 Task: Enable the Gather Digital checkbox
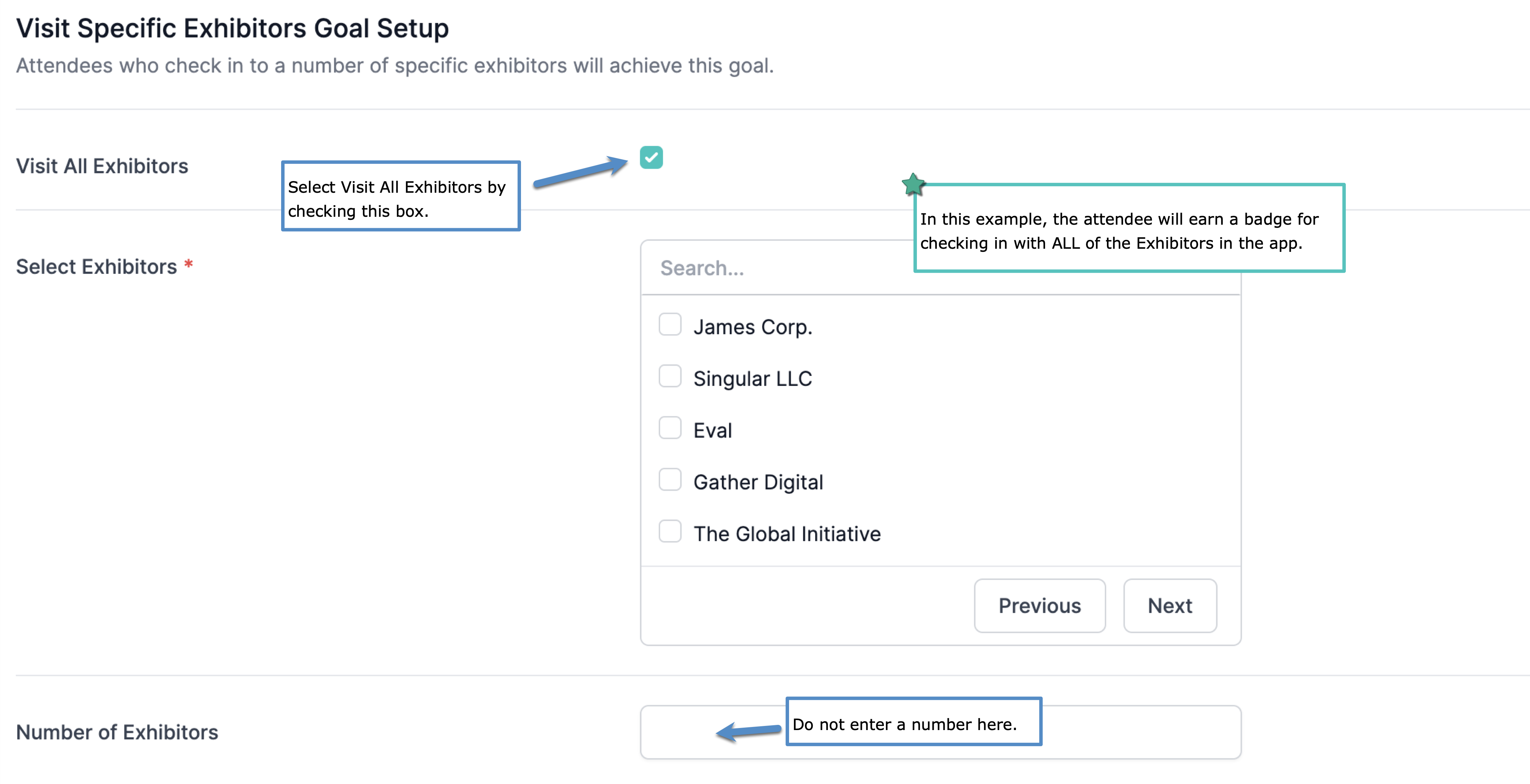coord(670,479)
